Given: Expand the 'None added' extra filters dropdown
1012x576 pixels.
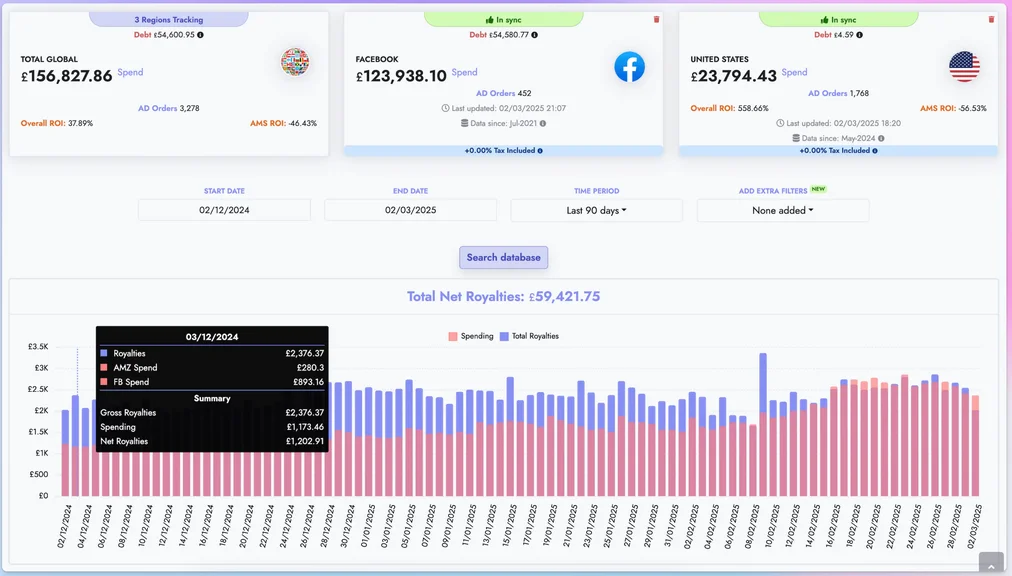Looking at the screenshot, I should tap(782, 210).
